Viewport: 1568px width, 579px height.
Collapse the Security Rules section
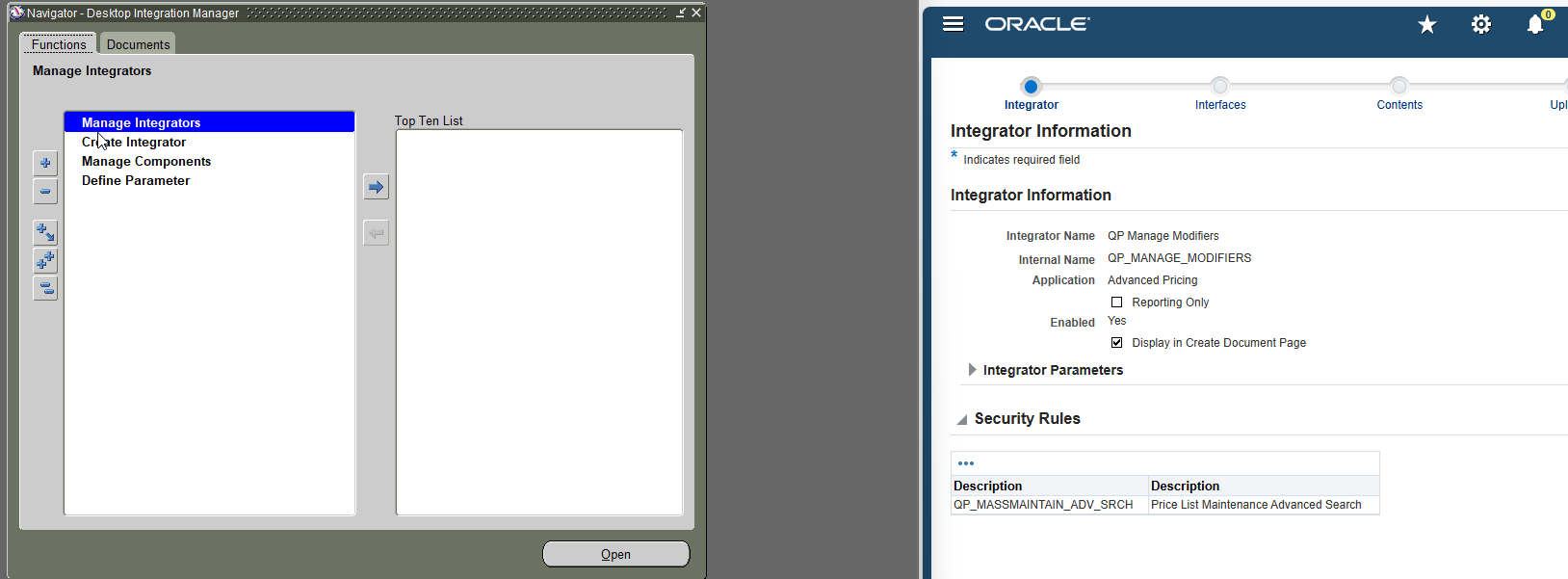(962, 420)
